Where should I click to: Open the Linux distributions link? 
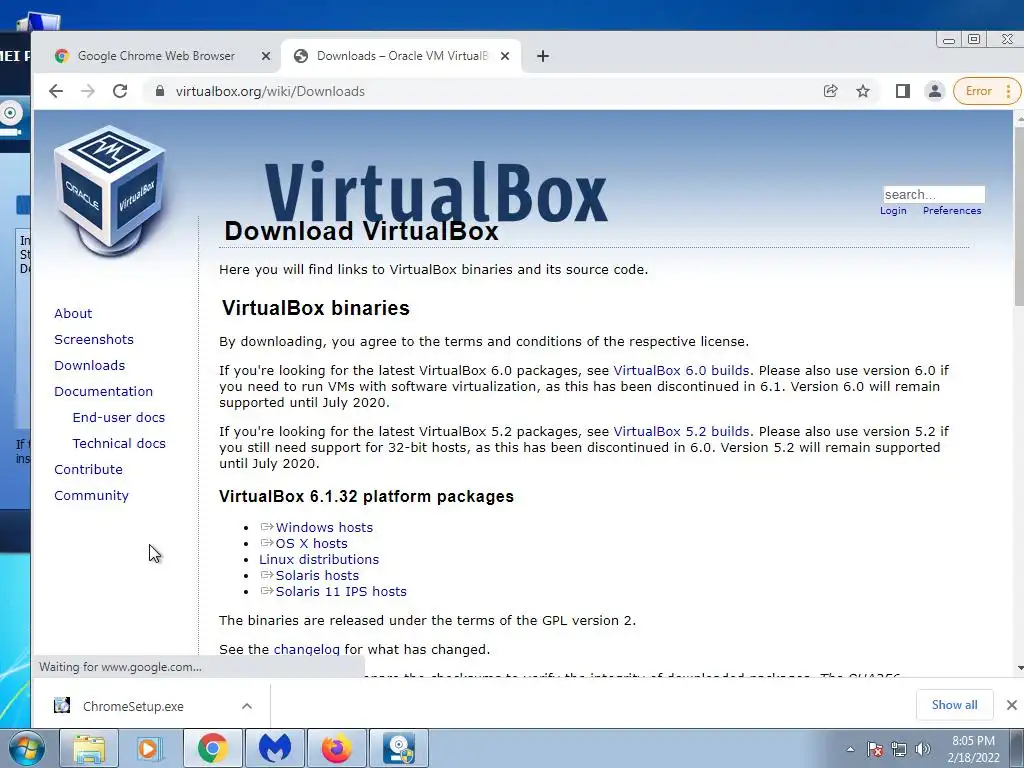tap(319, 560)
